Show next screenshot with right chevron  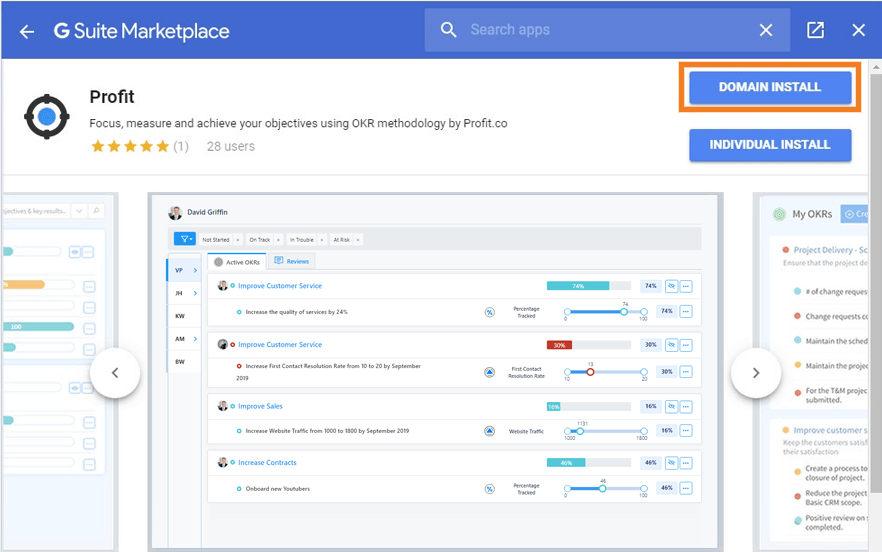(755, 373)
